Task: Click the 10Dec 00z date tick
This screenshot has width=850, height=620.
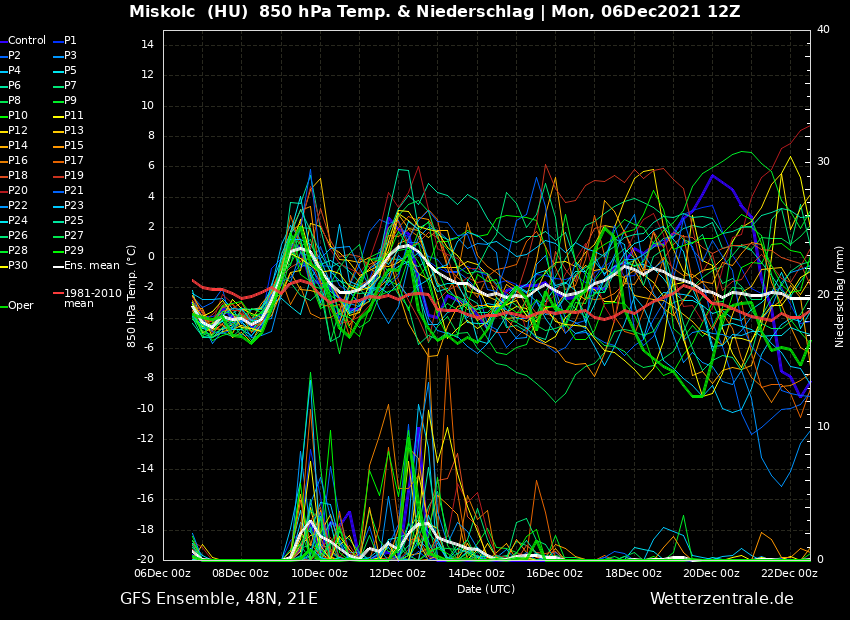Action: (x=319, y=574)
